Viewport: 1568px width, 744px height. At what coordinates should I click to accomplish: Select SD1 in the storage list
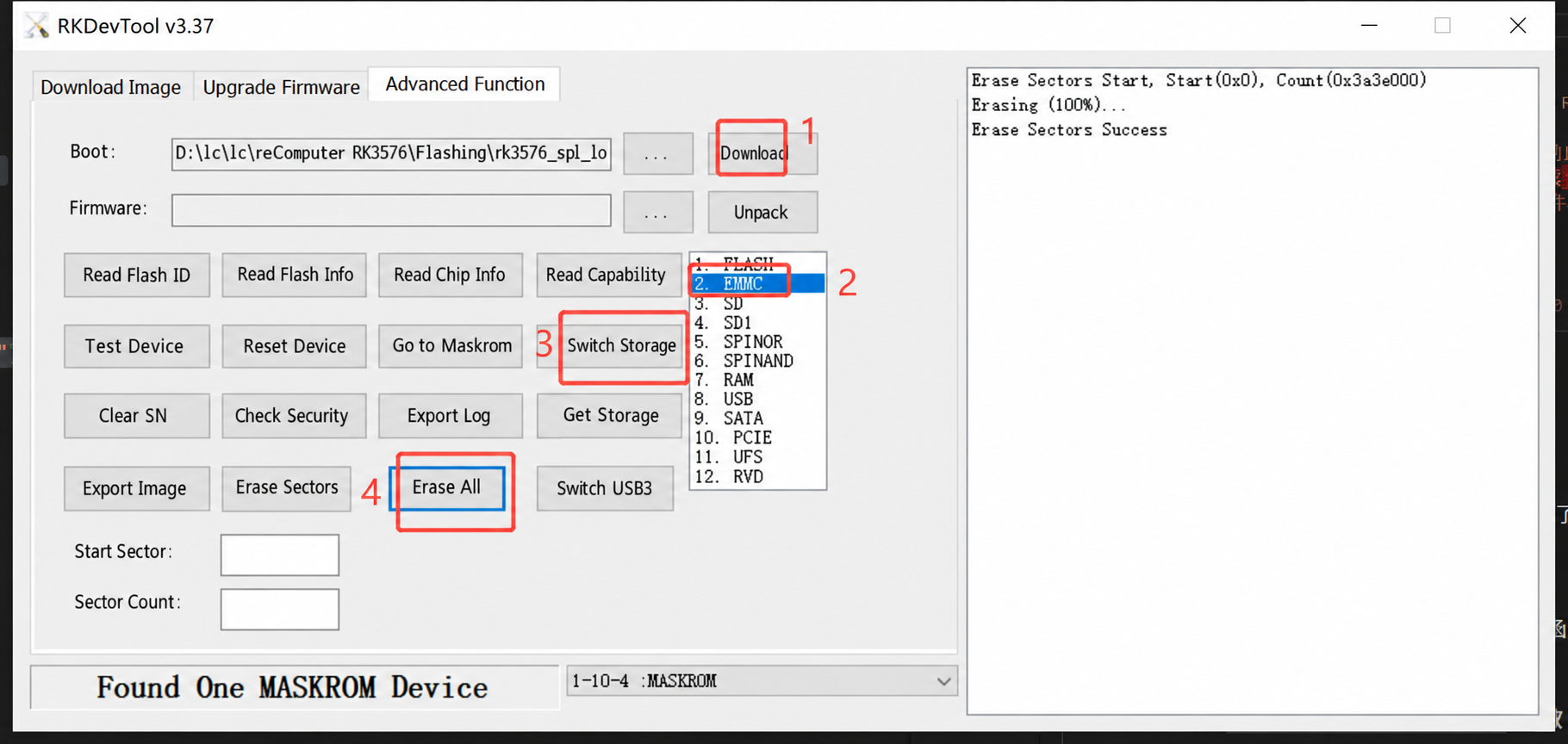757,323
